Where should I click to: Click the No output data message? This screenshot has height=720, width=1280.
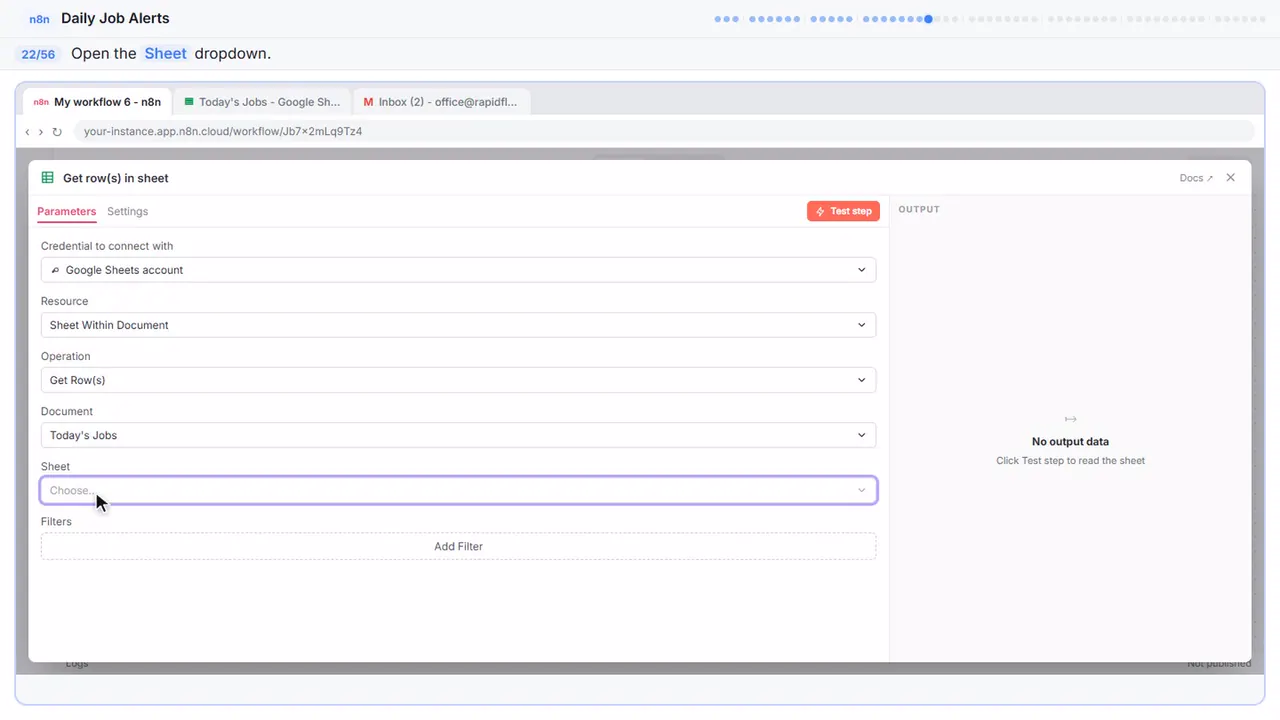1070,441
